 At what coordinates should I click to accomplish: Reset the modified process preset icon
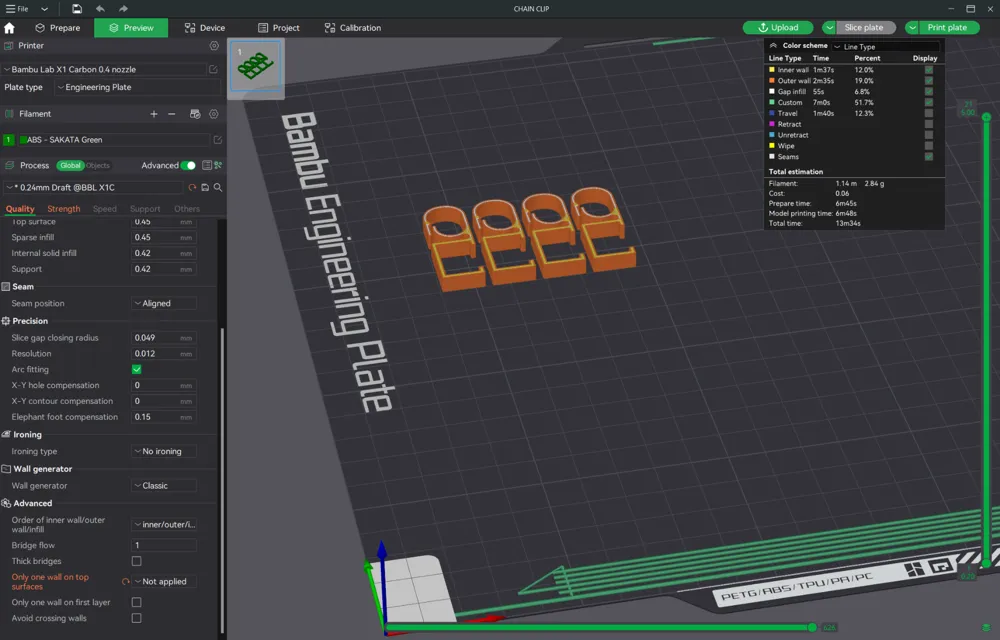click(192, 187)
